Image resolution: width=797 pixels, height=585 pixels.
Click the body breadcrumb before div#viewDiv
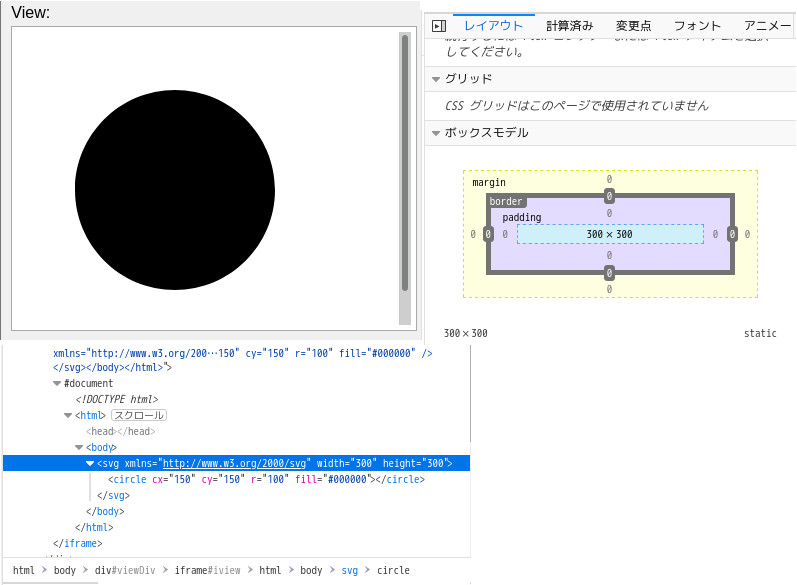(65, 570)
